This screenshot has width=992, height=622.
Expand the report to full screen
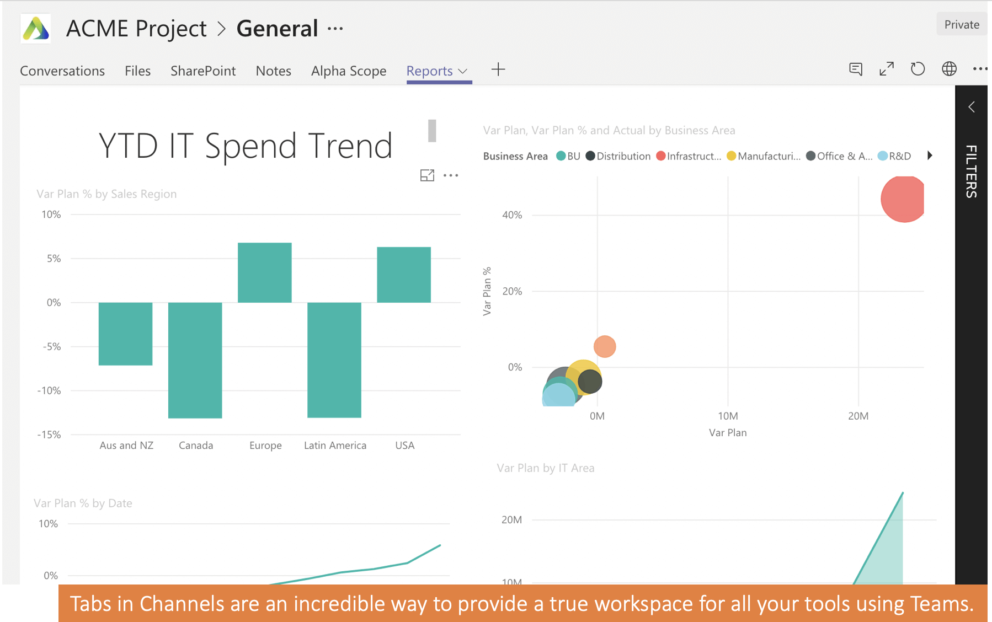tap(886, 69)
